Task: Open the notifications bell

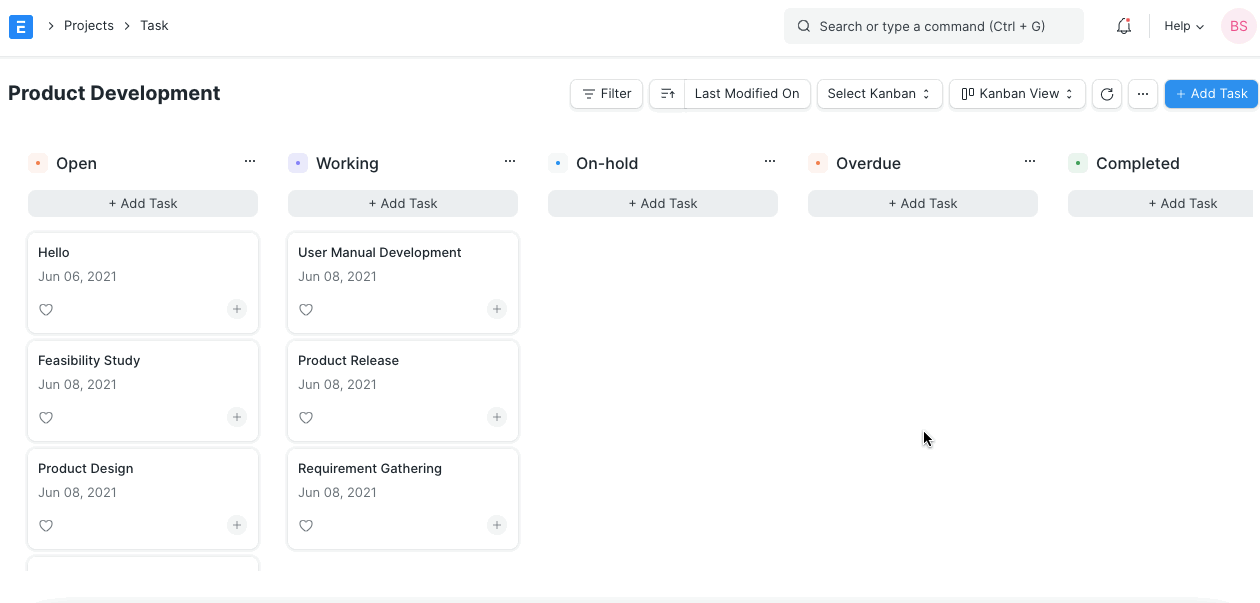Action: click(1123, 26)
